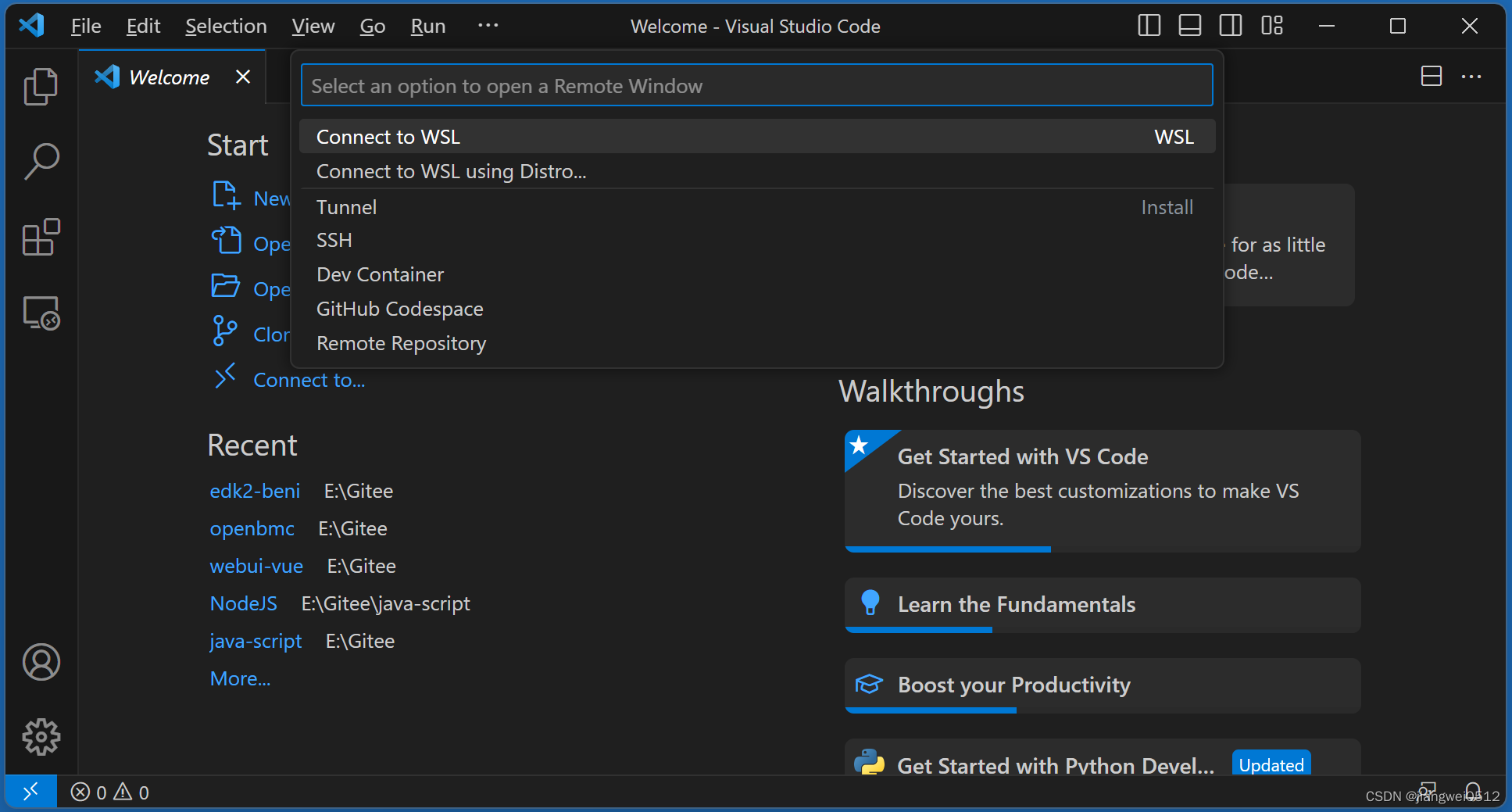The image size is (1512, 812).
Task: Select the Tunnel option
Action: pyautogui.click(x=756, y=207)
